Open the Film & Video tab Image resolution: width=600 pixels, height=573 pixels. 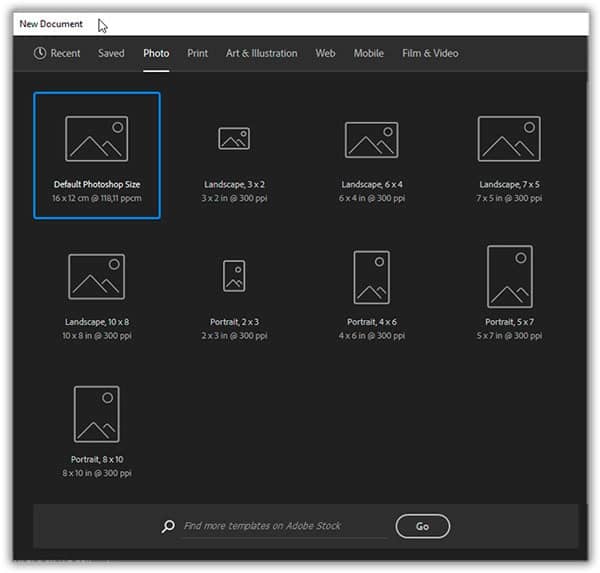(x=430, y=53)
